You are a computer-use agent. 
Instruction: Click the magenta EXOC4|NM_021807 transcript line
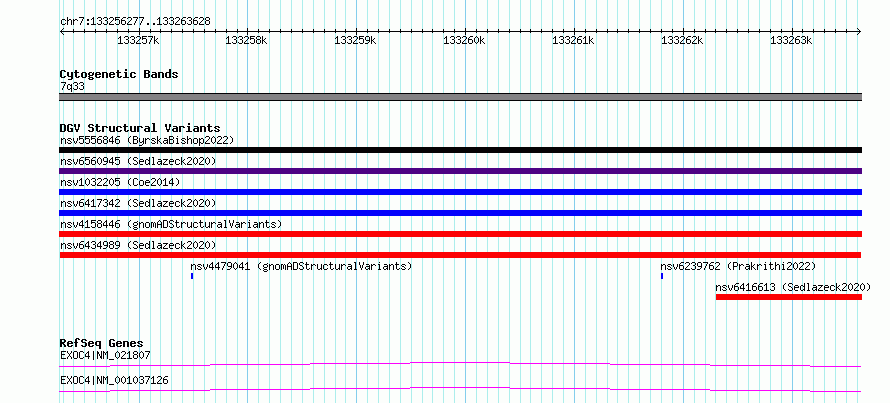tap(461, 364)
